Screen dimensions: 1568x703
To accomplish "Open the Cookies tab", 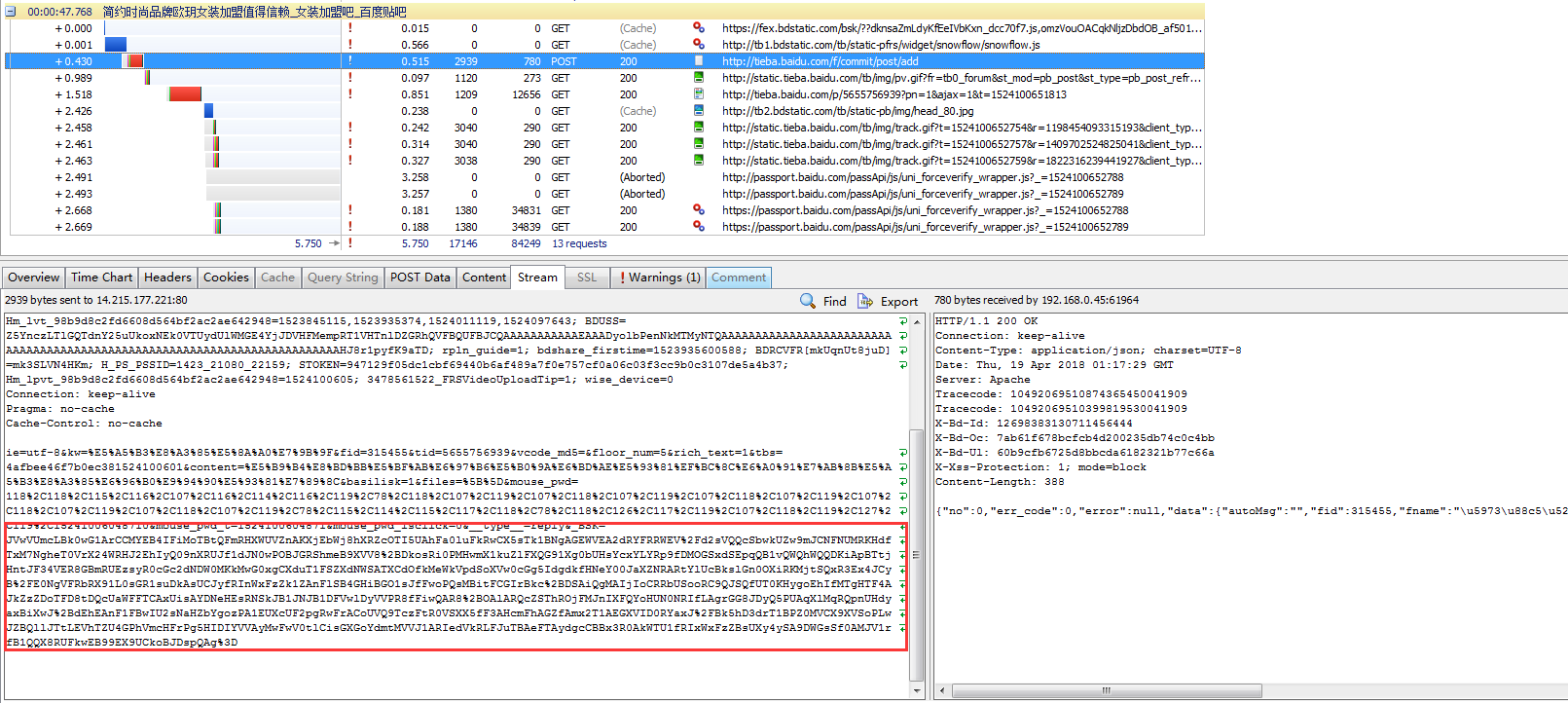I will click(226, 277).
